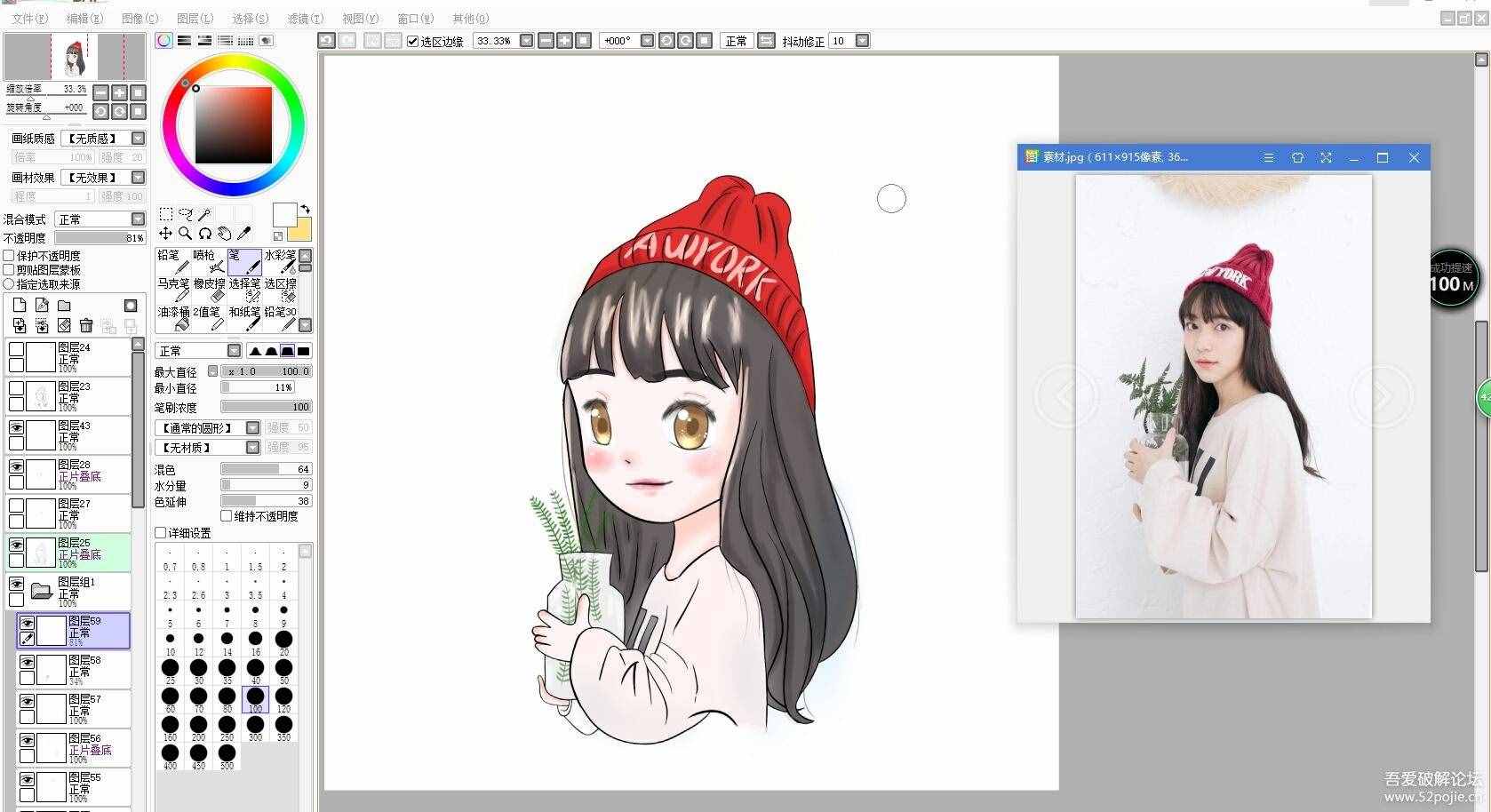The height and width of the screenshot is (812, 1491).
Task: Select the lasso selection tool
Action: (x=186, y=214)
